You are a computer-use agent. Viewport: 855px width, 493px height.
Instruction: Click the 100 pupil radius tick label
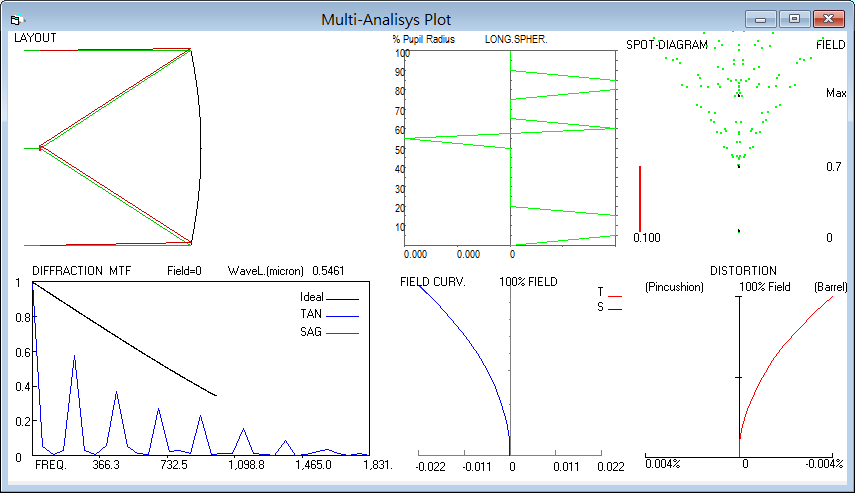point(402,53)
